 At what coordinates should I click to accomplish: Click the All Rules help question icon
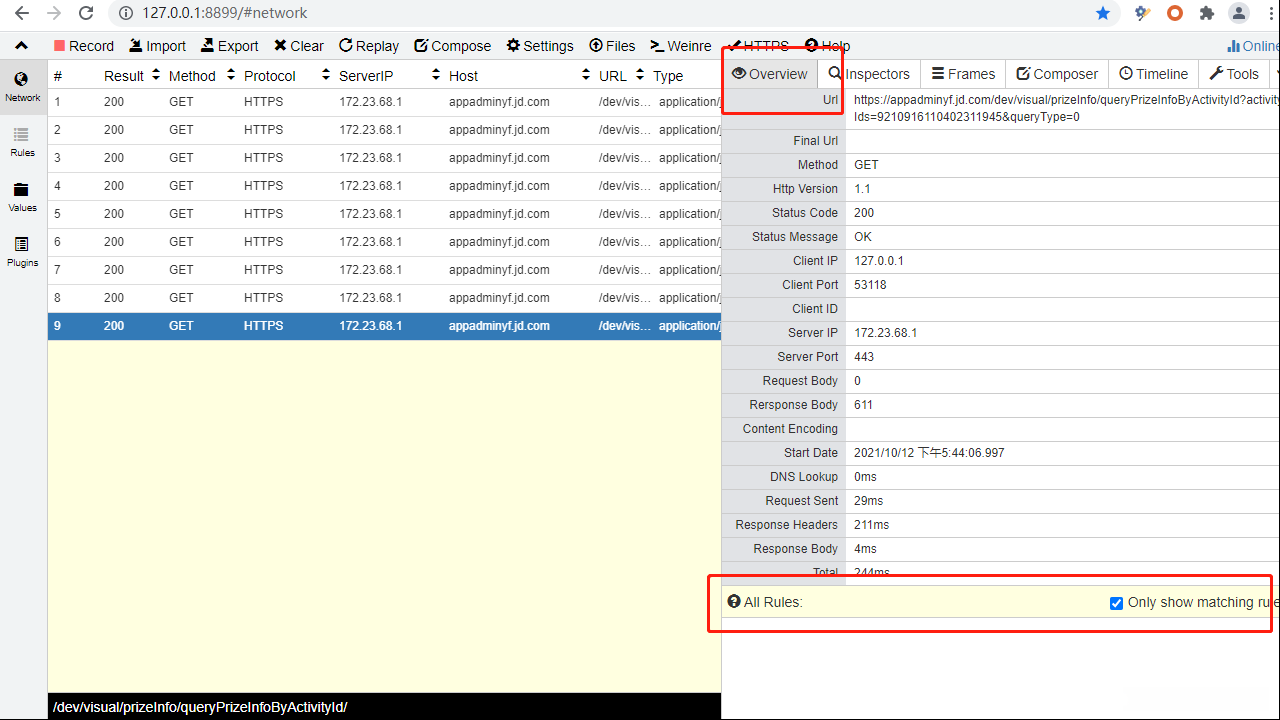click(734, 602)
